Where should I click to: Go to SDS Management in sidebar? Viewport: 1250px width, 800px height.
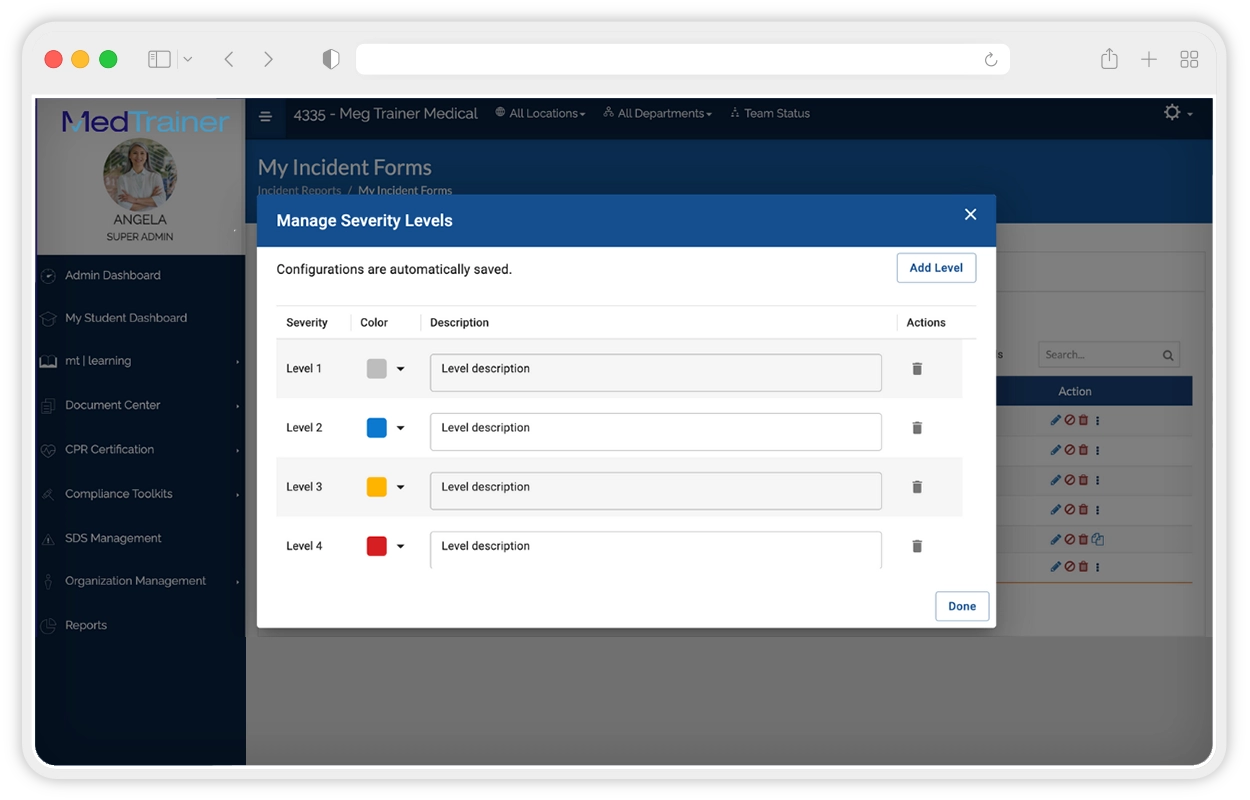[x=113, y=538]
